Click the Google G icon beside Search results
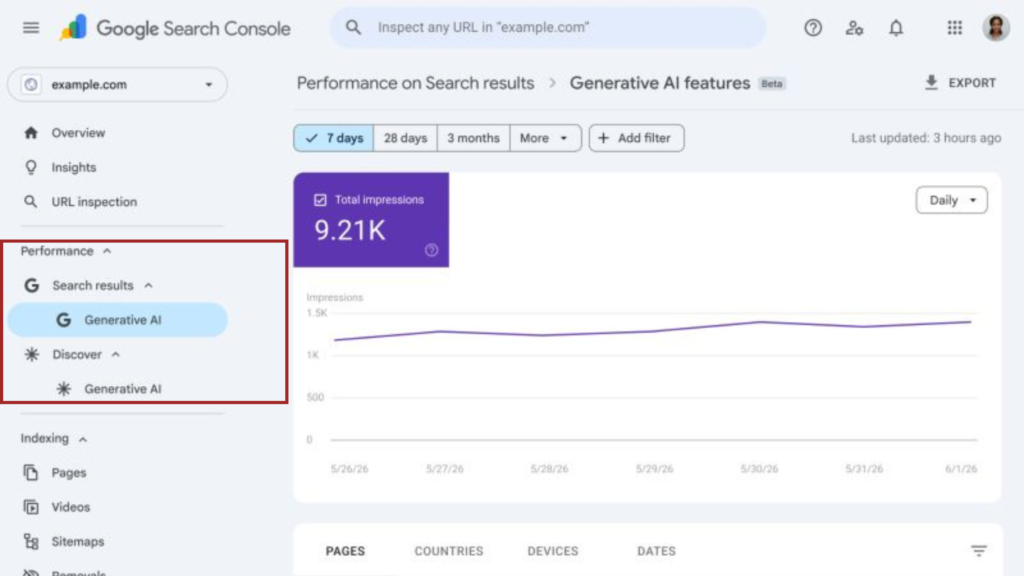Image resolution: width=1024 pixels, height=576 pixels. tap(31, 285)
